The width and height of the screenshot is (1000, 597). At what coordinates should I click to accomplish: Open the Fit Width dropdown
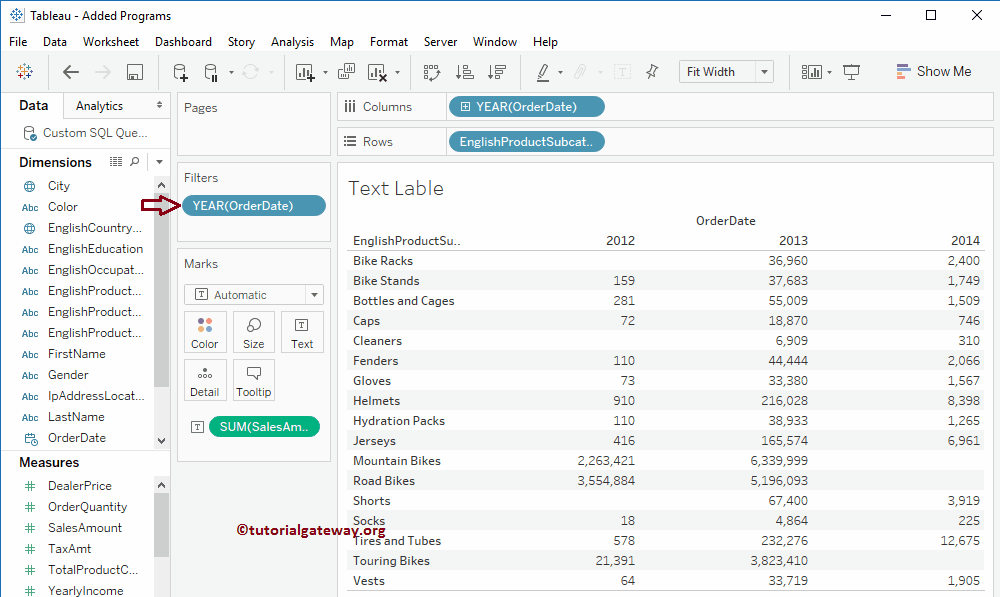763,71
